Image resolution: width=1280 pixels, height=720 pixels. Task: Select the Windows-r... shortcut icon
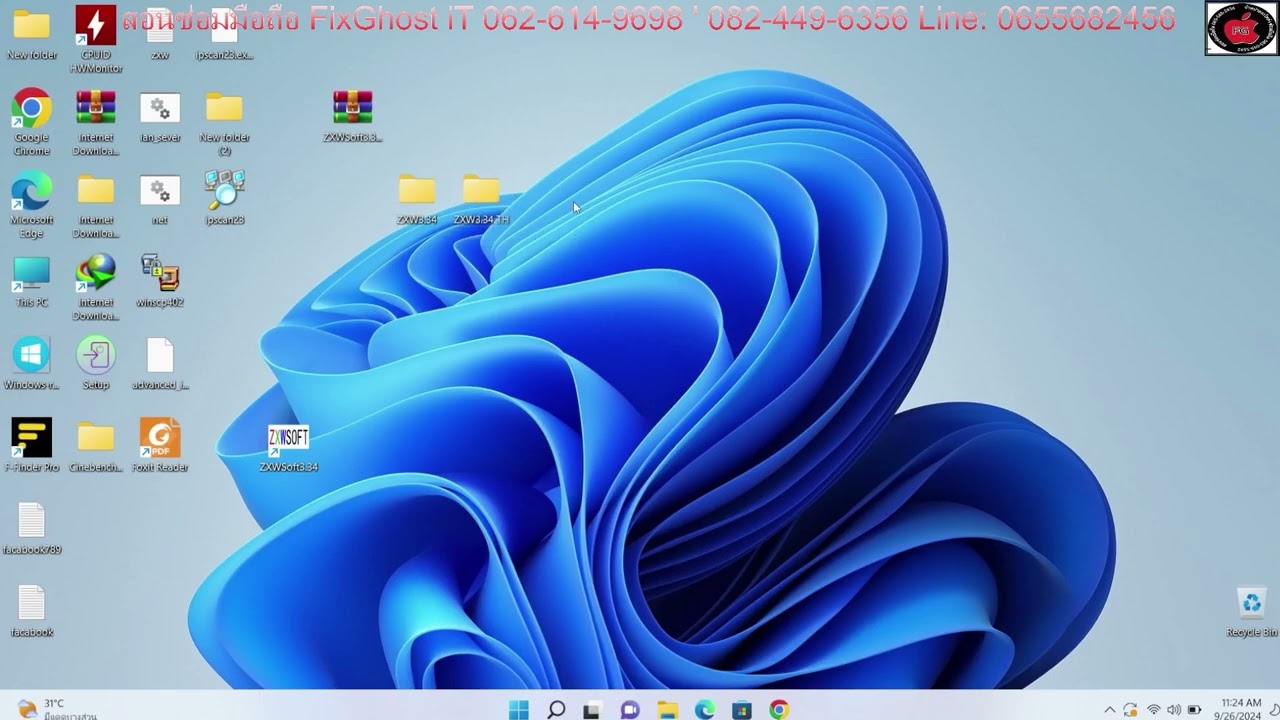pyautogui.click(x=32, y=363)
